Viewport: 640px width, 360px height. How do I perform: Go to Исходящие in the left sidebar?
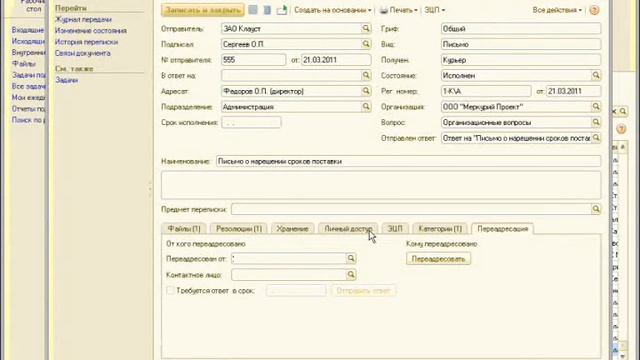[x=28, y=41]
